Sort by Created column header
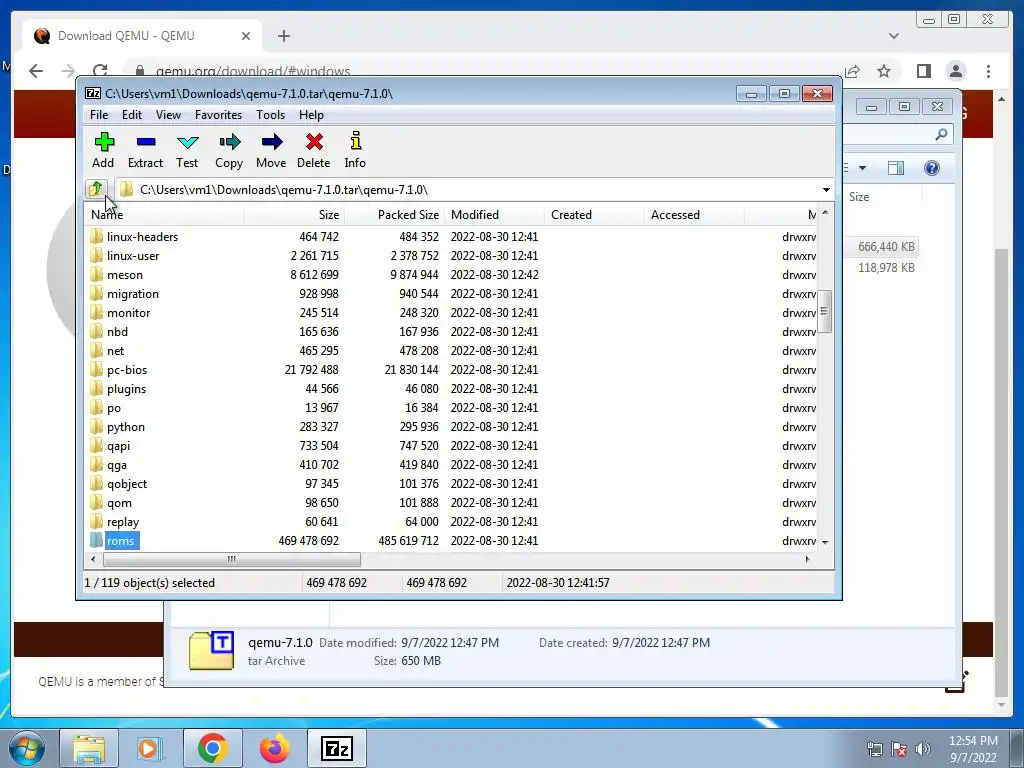1024x768 pixels. 594,215
